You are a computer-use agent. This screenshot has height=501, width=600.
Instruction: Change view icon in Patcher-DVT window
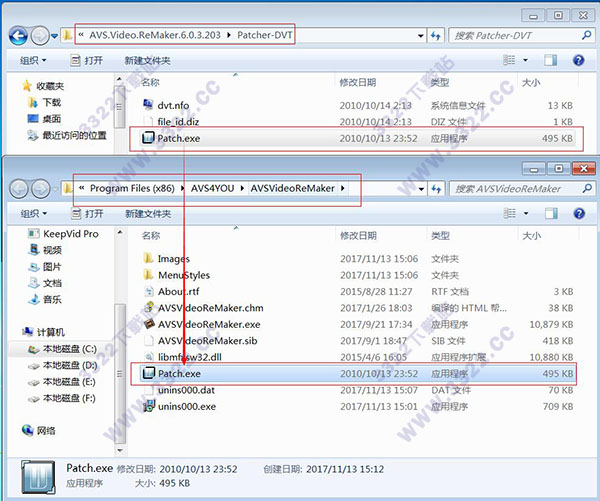509,60
